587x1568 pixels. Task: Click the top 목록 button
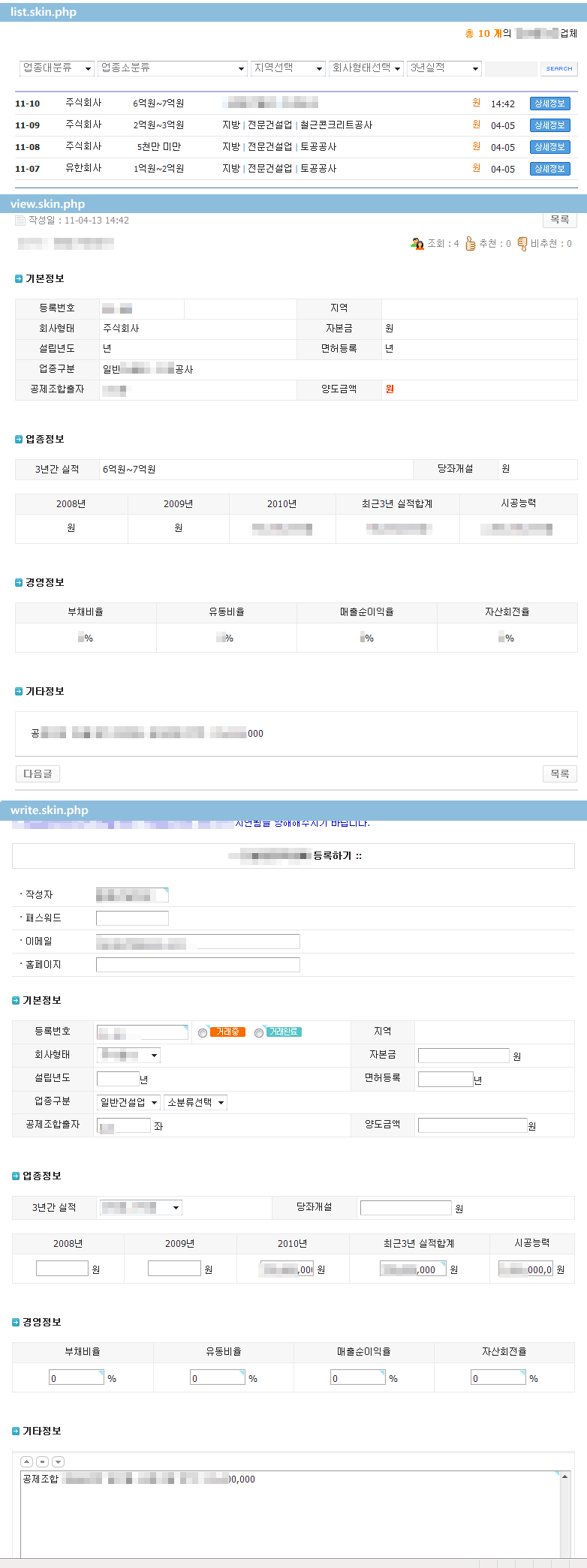pyautogui.click(x=559, y=220)
